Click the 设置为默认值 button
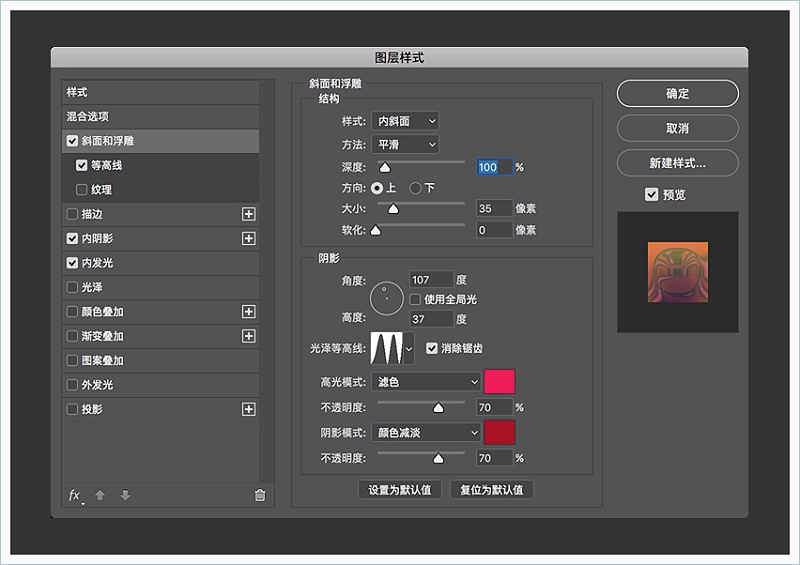800x565 pixels. 399,490
